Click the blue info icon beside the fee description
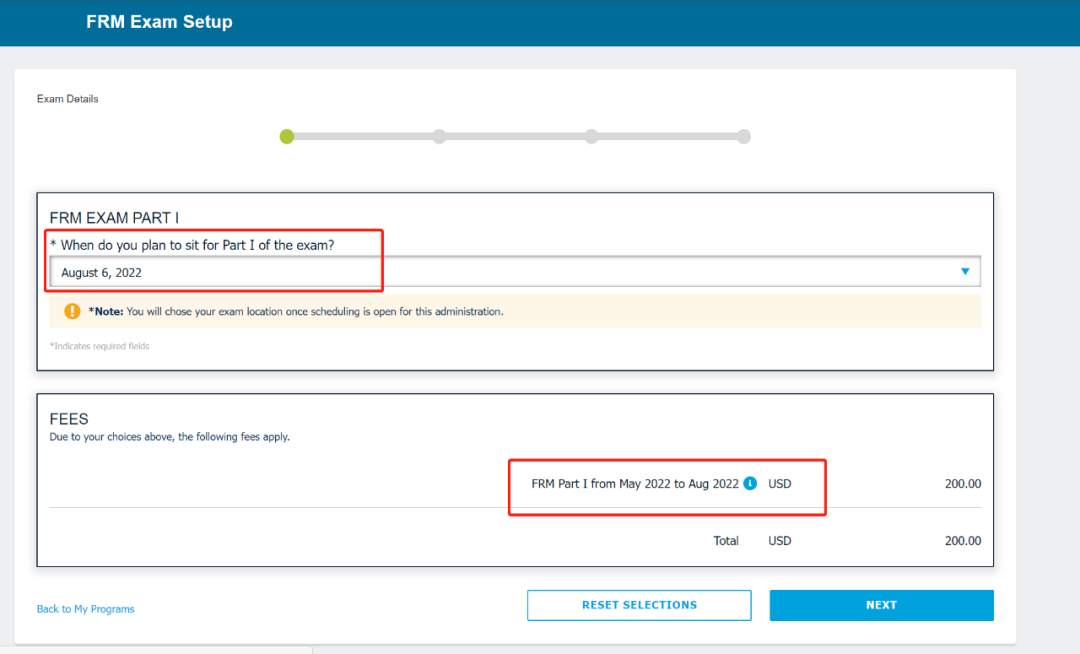Viewport: 1080px width, 654px height. tap(750, 484)
